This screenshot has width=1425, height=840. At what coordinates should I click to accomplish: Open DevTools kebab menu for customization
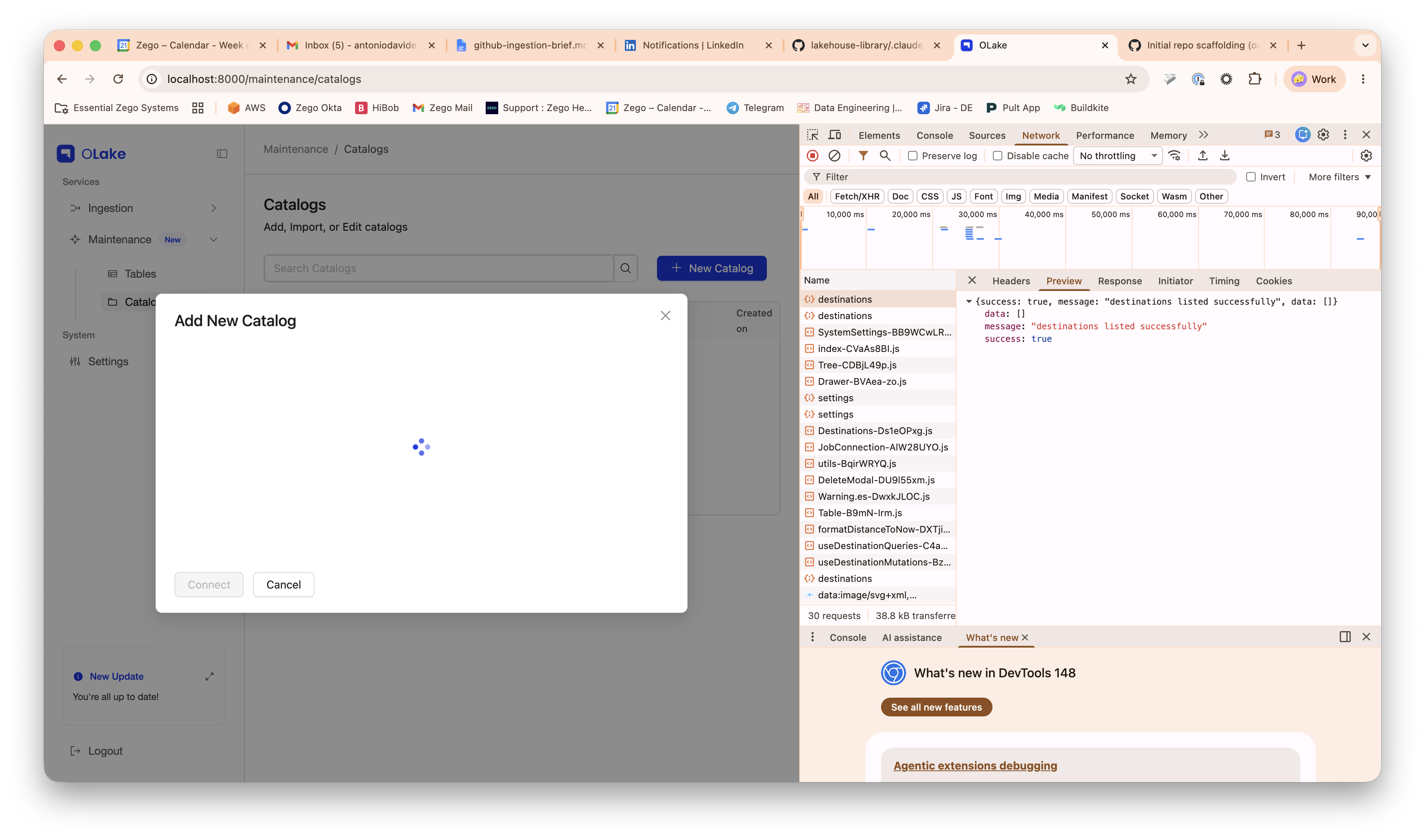point(1345,135)
